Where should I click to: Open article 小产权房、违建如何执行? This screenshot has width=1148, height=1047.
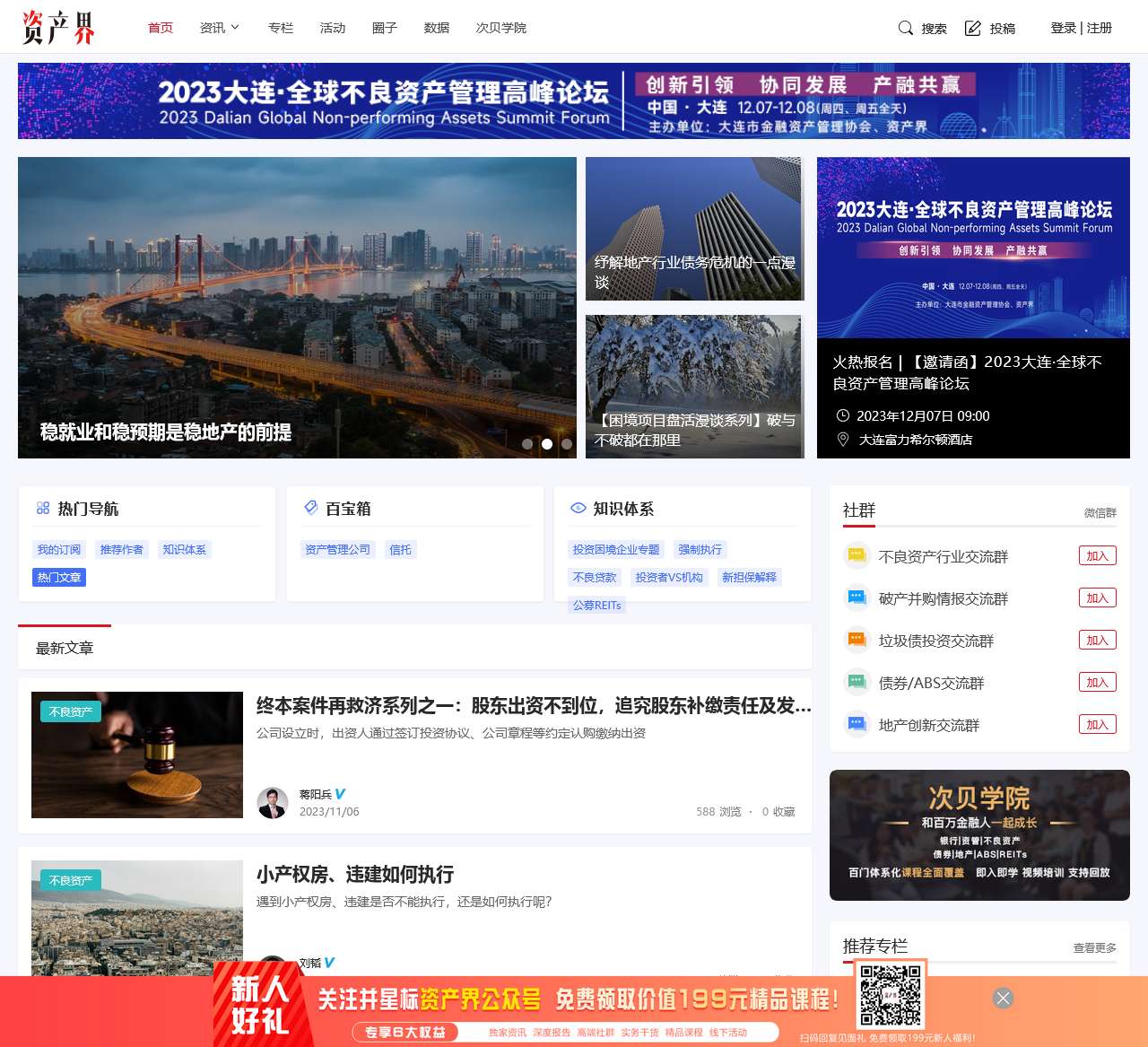coord(355,875)
